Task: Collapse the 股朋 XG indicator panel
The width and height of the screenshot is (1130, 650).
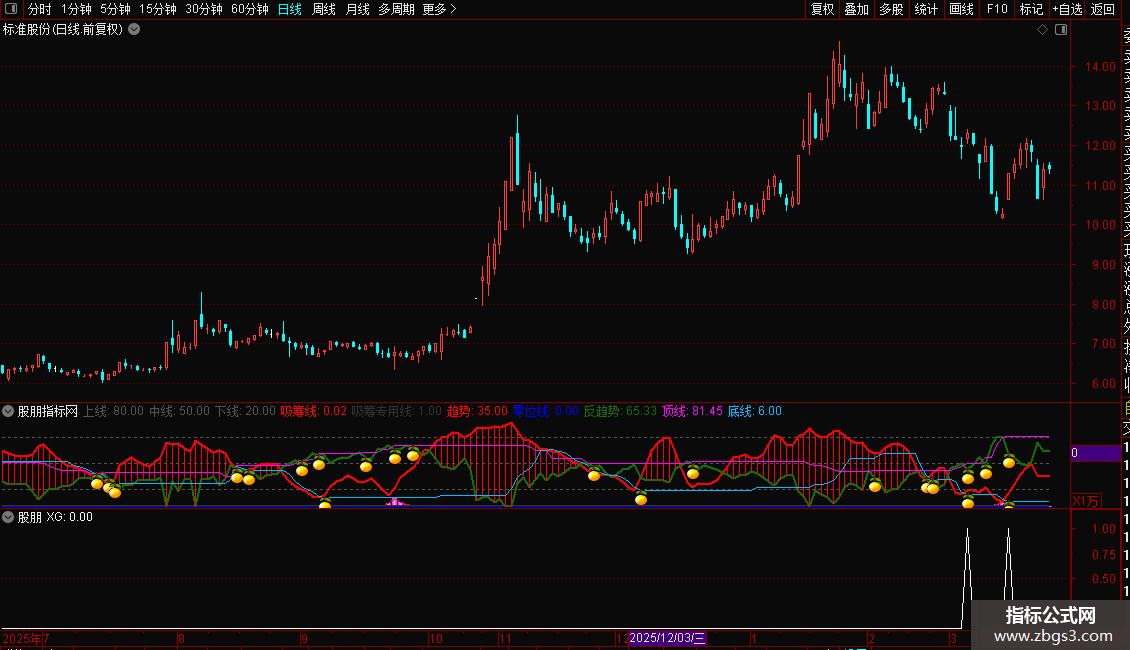Action: pos(8,517)
